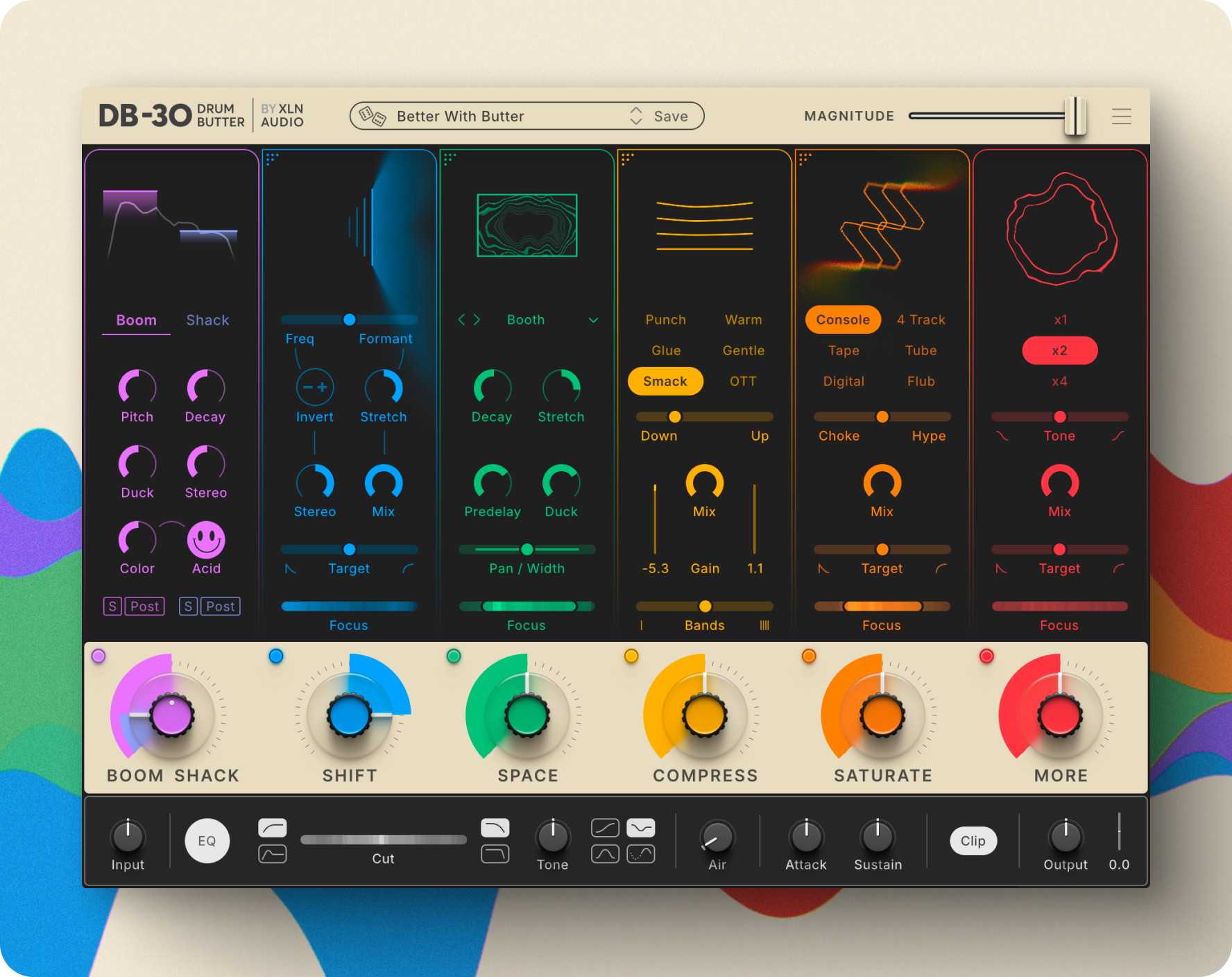Click the large Compress main knob

tap(705, 715)
